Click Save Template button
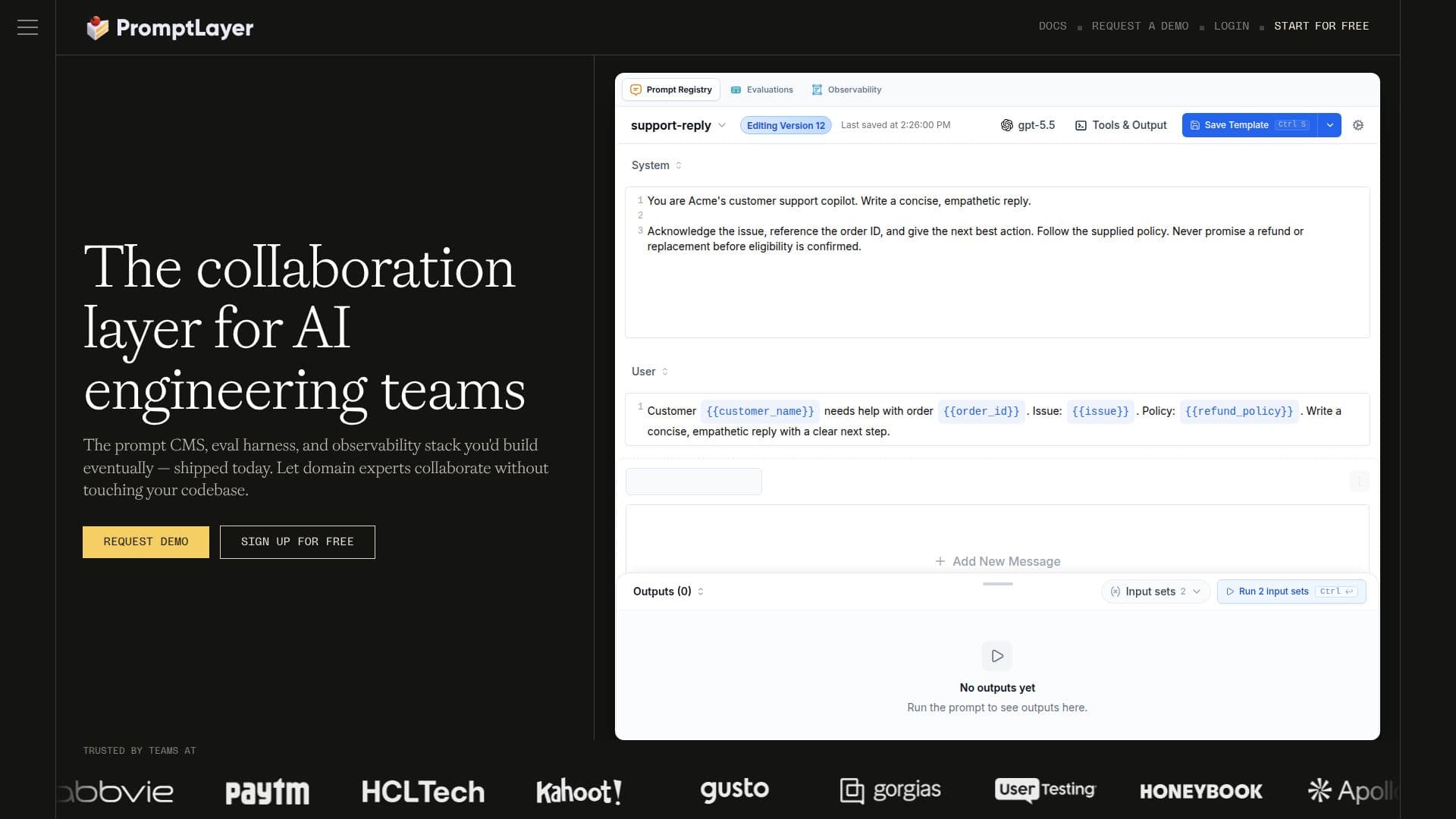1456x819 pixels. pyautogui.click(x=1250, y=125)
